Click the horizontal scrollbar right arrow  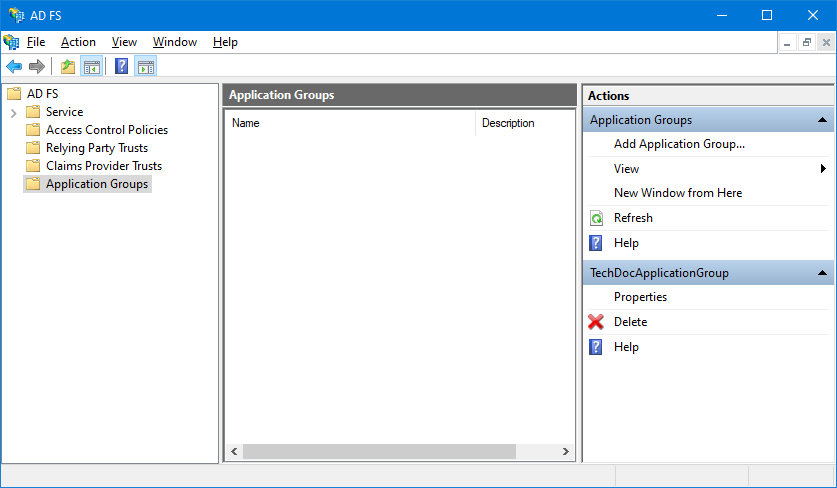[x=566, y=452]
